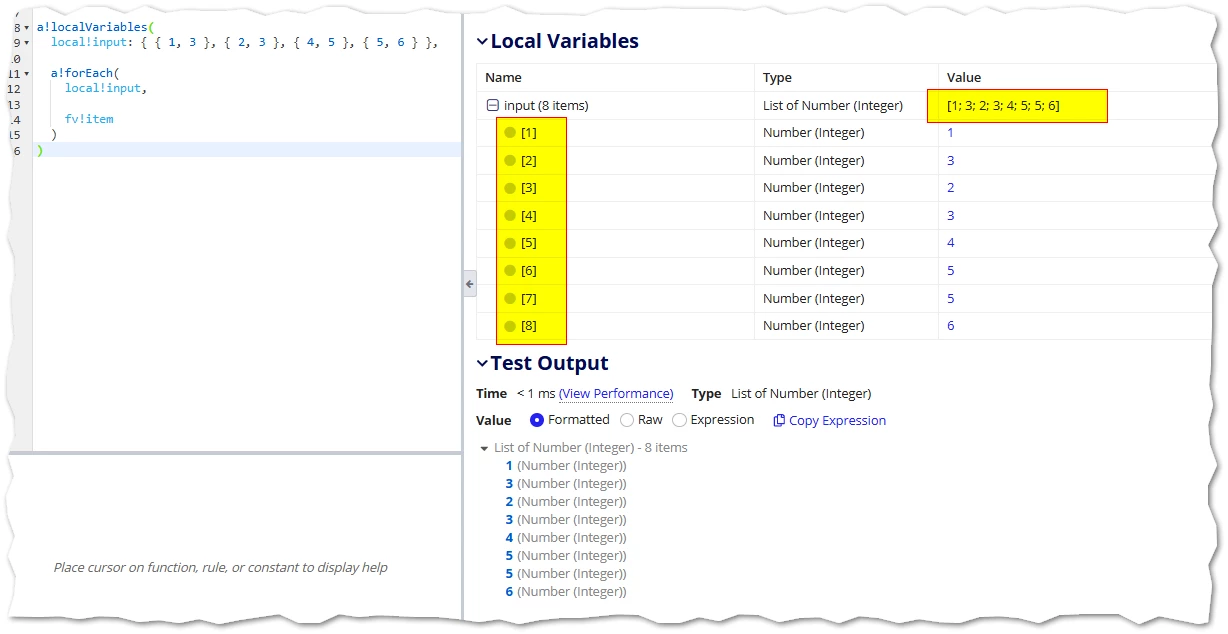Select the Raw value radio button
Image resolution: width=1228 pixels, height=634 pixels.
(627, 420)
